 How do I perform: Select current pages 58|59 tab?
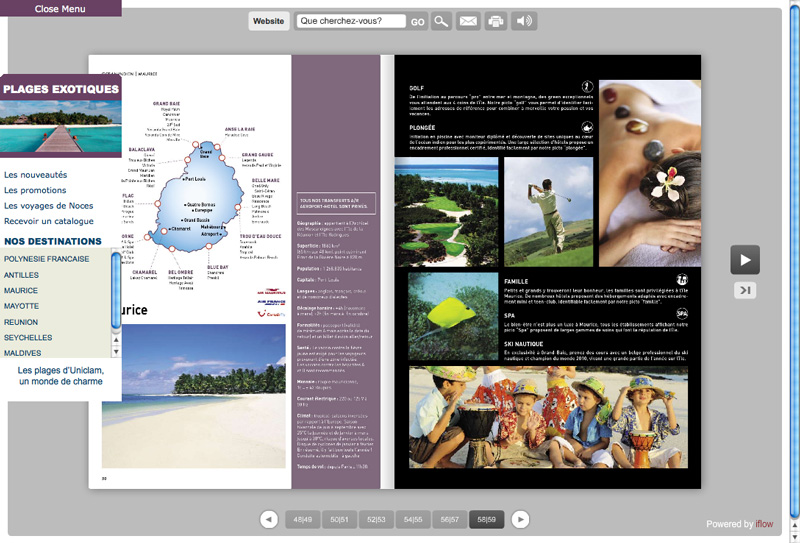click(486, 520)
